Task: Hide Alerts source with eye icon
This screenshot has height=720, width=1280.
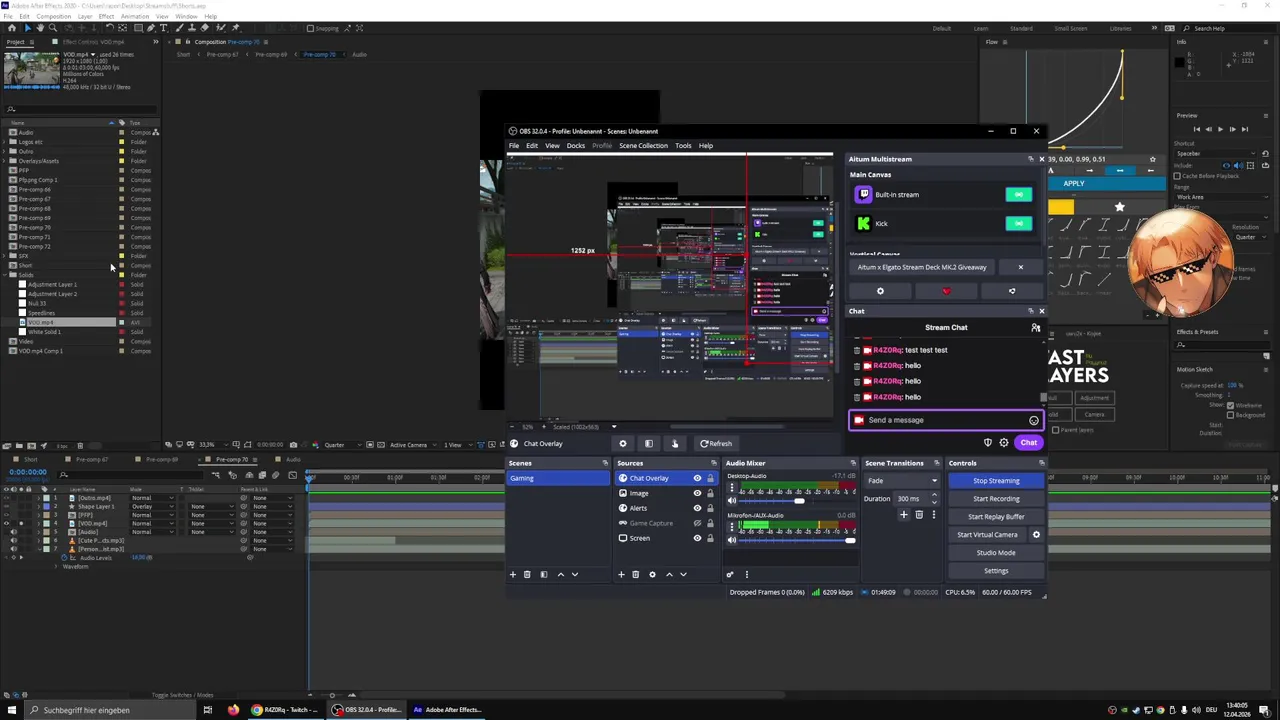Action: click(x=697, y=508)
